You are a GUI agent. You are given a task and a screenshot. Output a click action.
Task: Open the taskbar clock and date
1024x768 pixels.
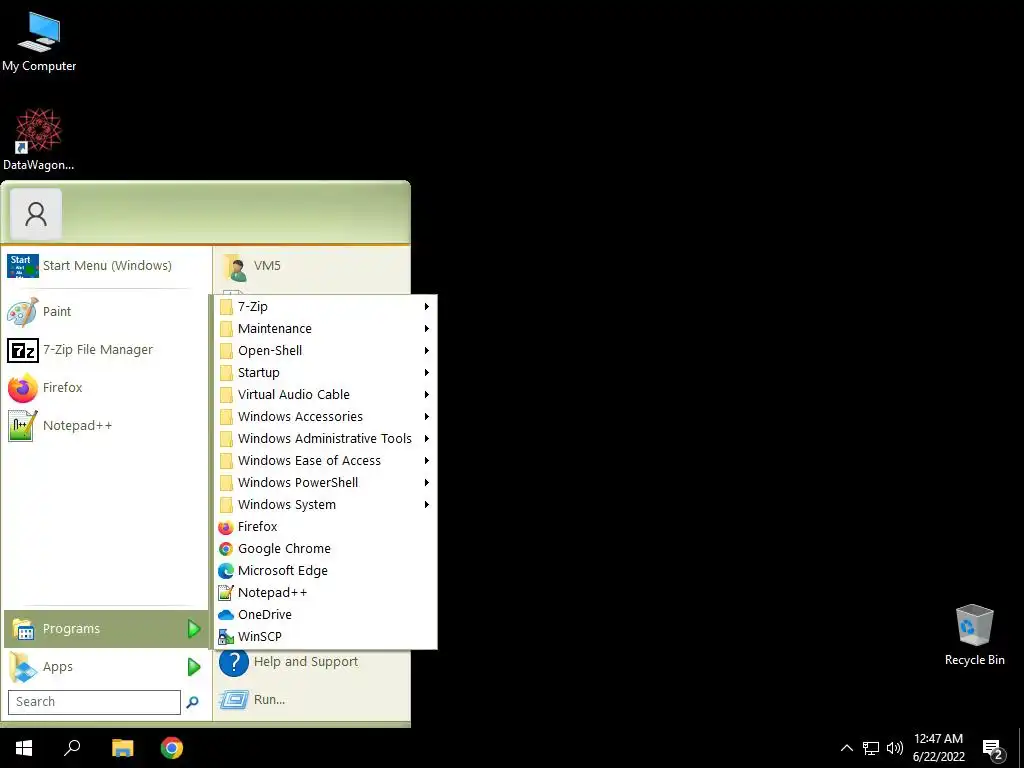click(938, 748)
